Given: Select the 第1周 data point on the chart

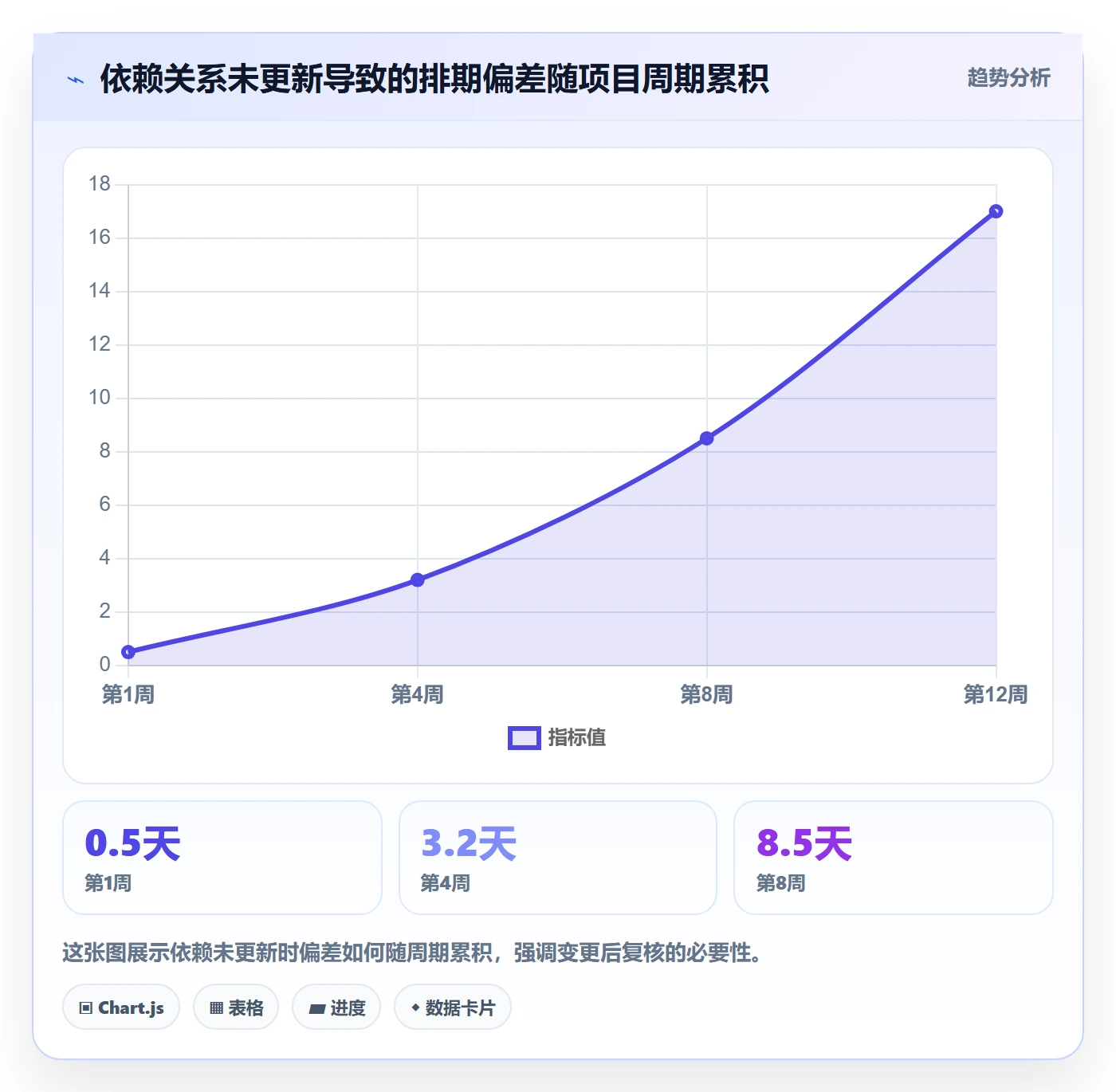Looking at the screenshot, I should [128, 652].
